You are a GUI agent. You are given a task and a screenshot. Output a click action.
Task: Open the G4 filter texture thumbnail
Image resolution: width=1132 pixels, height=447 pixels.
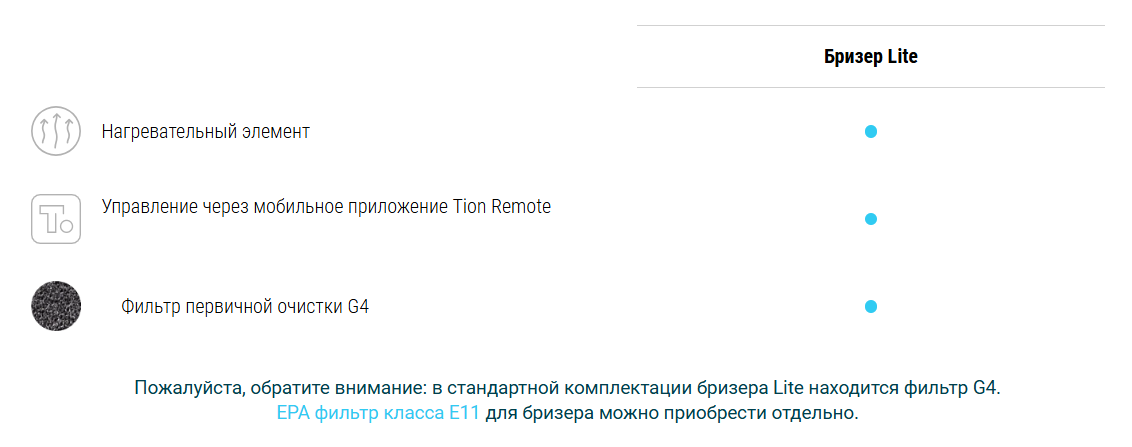tap(56, 306)
